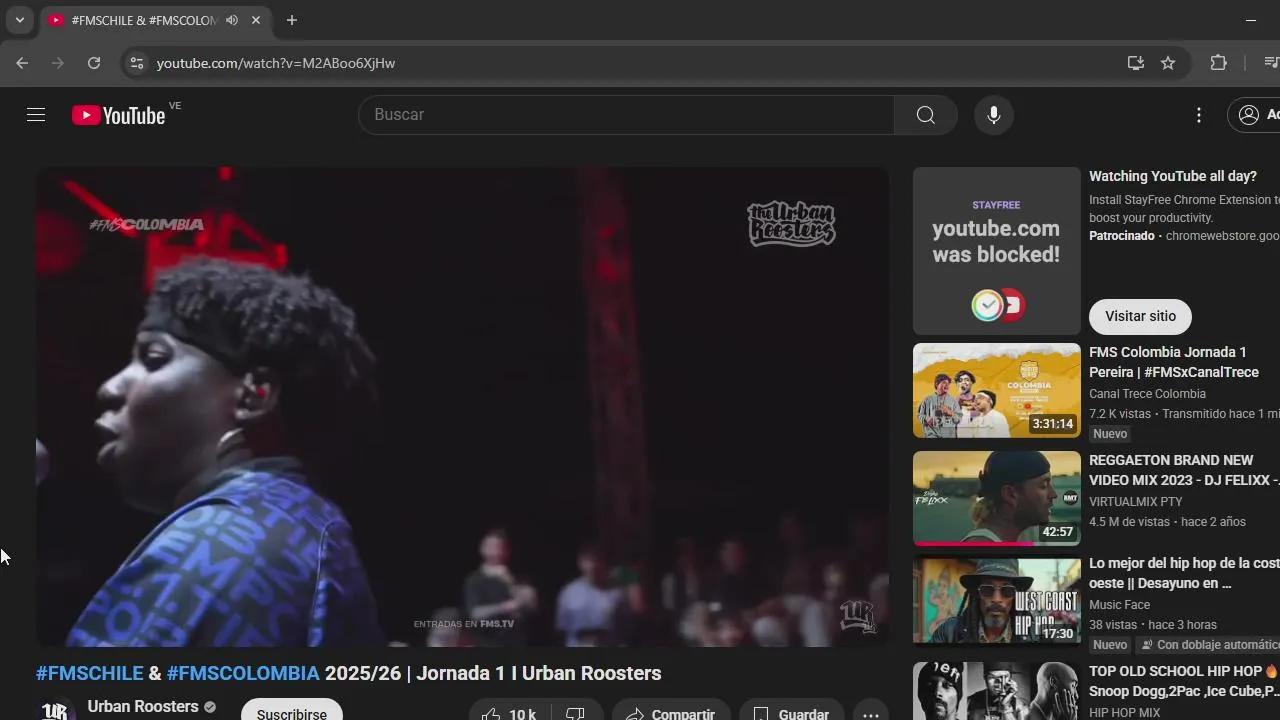
Task: Focus the Buscar search field
Action: tap(627, 115)
